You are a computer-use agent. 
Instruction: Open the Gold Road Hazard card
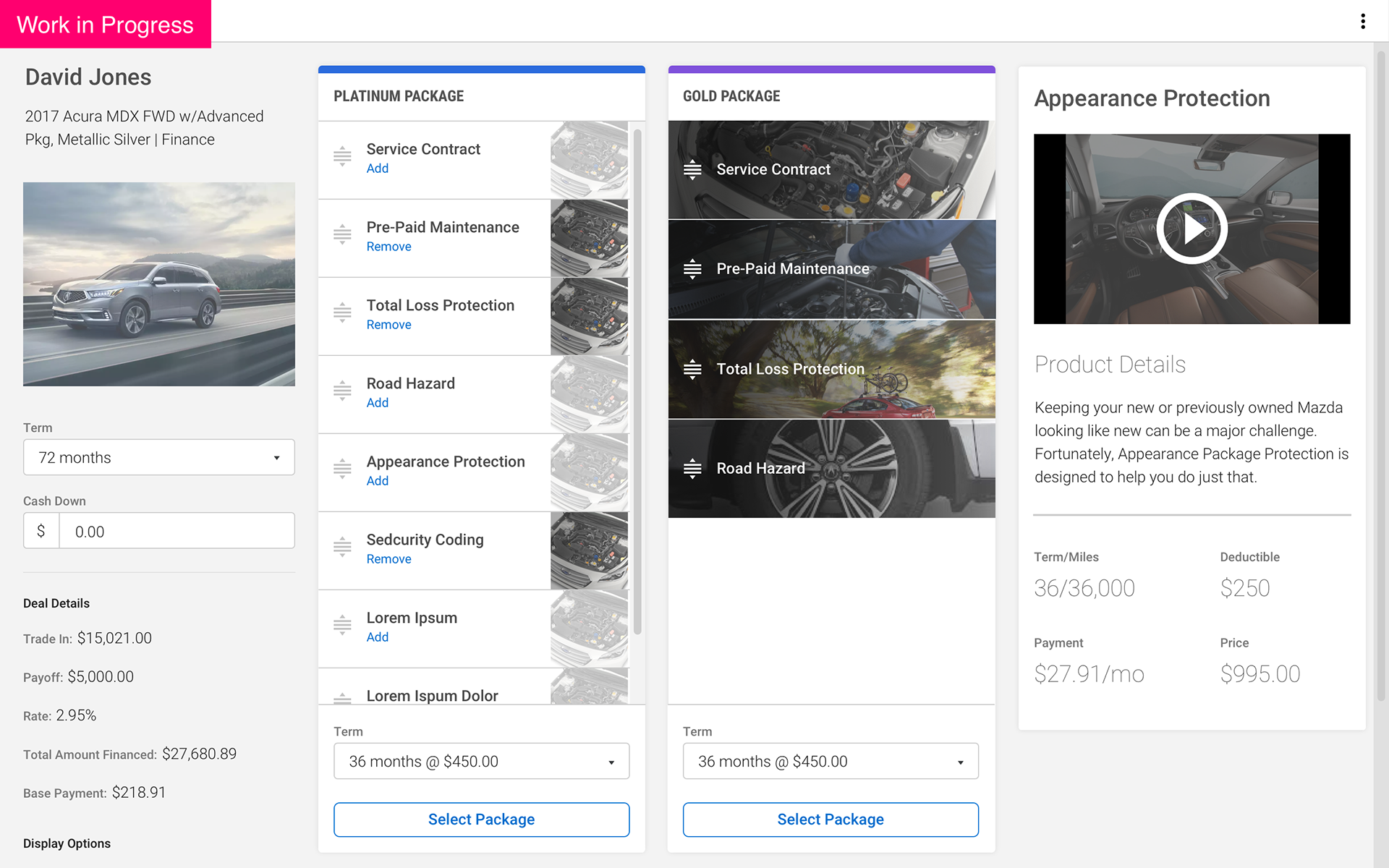(832, 469)
